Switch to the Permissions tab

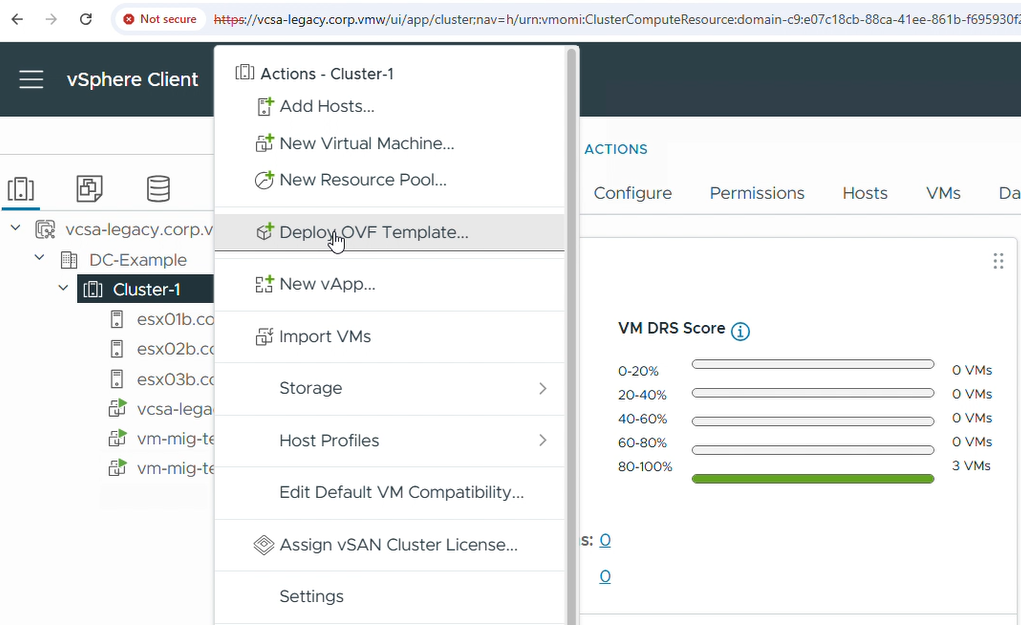[x=757, y=193]
